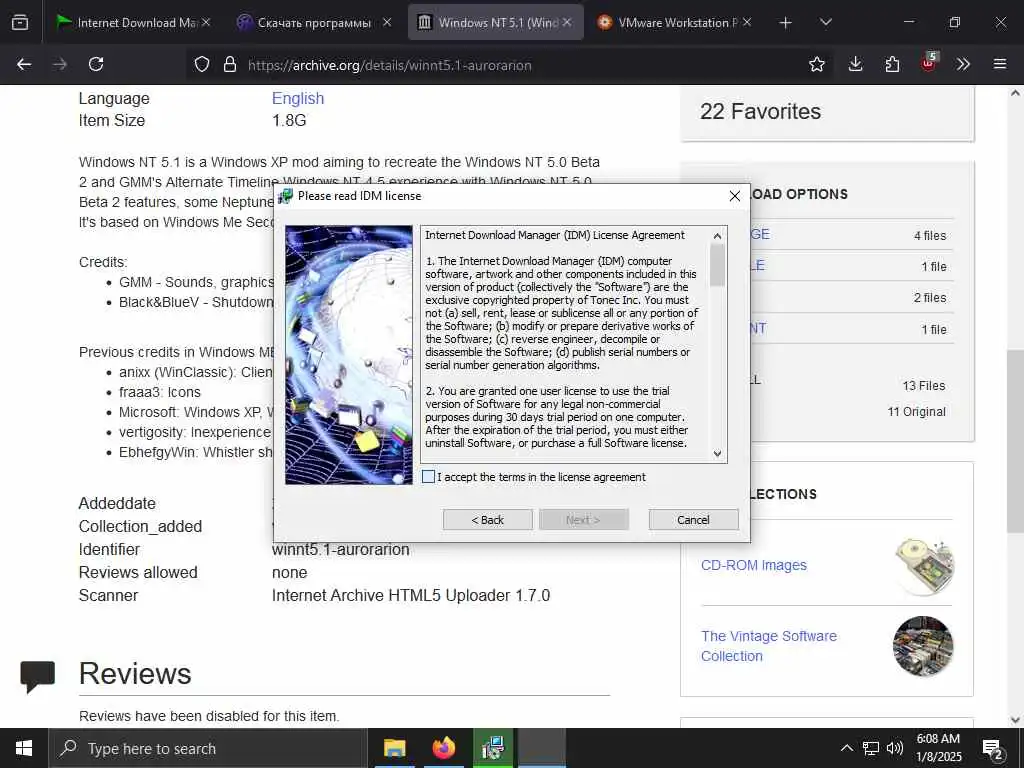Image resolution: width=1024 pixels, height=768 pixels.
Task: Click the license text scrollbar thumb
Action: 717,264
